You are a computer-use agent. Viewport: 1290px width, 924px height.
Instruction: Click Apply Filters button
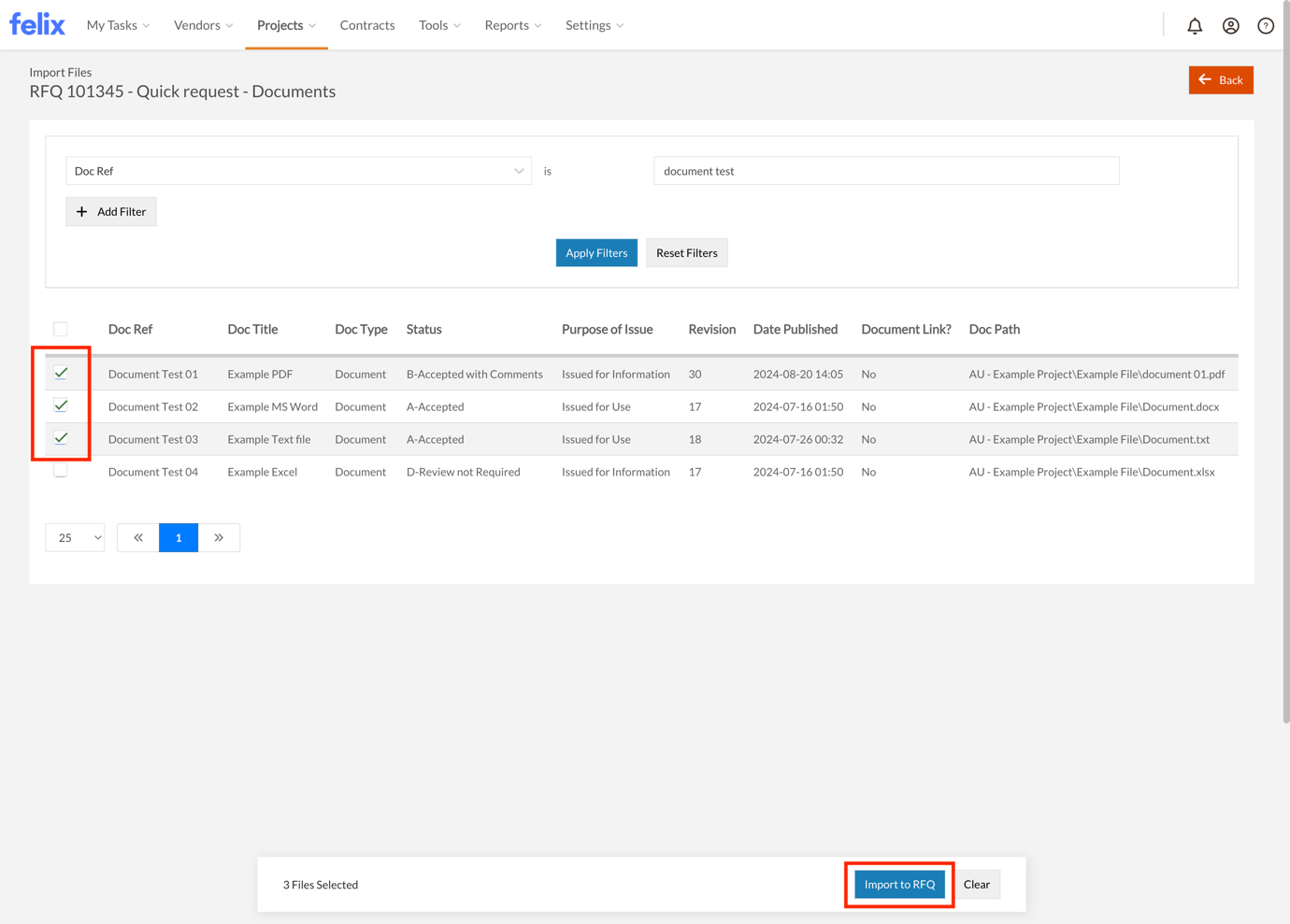click(x=596, y=253)
